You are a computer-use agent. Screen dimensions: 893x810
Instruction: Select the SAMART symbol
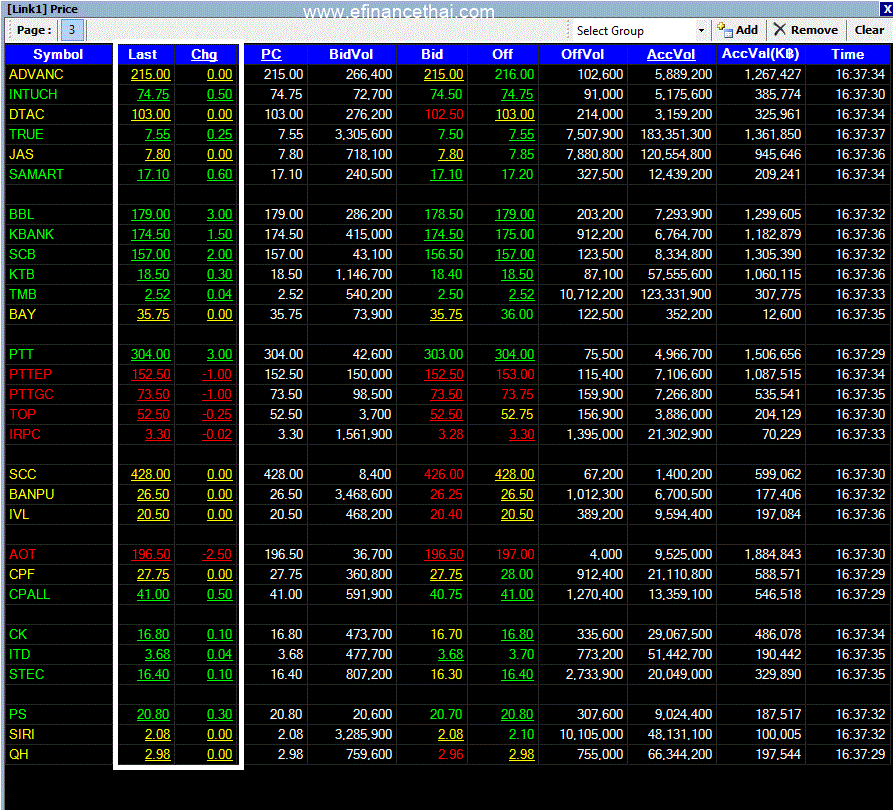click(36, 174)
